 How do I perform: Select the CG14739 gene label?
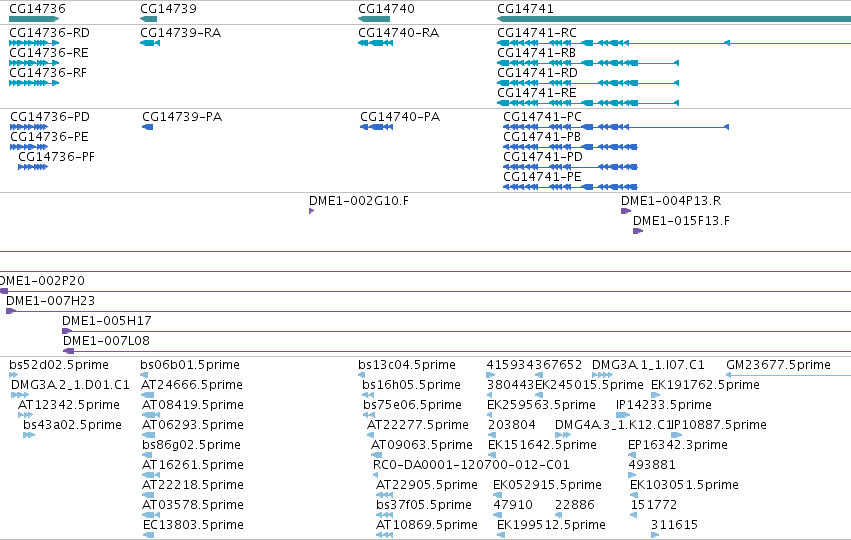point(168,9)
